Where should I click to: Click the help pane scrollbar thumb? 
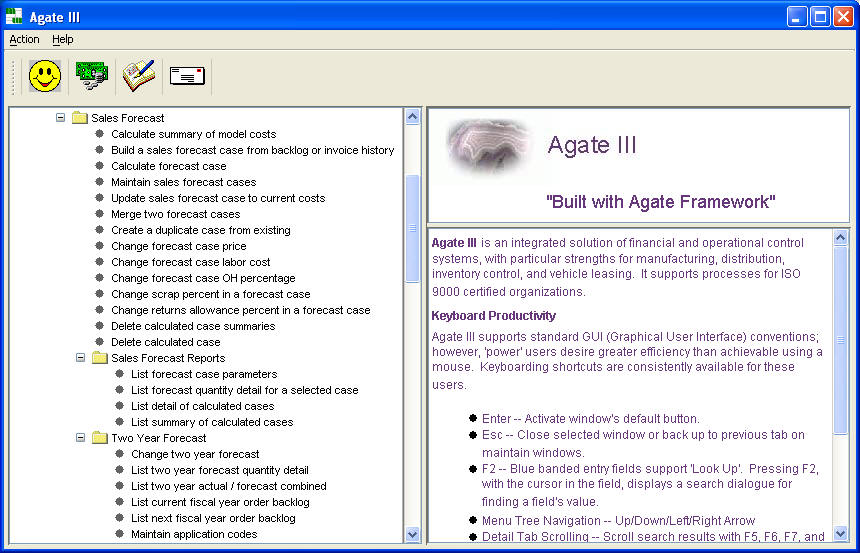840,340
